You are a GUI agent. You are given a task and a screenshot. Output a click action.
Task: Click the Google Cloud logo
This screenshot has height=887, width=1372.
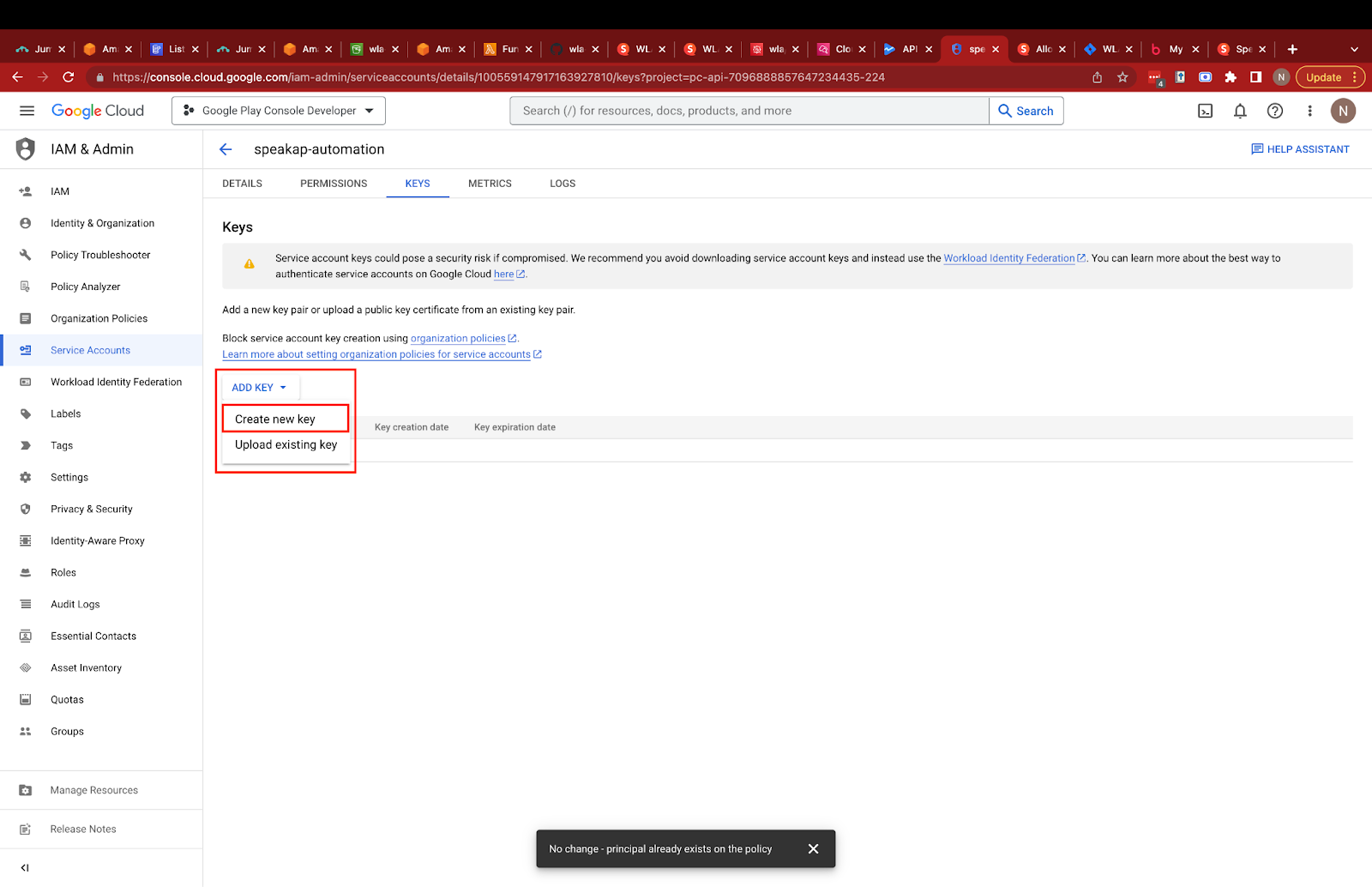98,111
